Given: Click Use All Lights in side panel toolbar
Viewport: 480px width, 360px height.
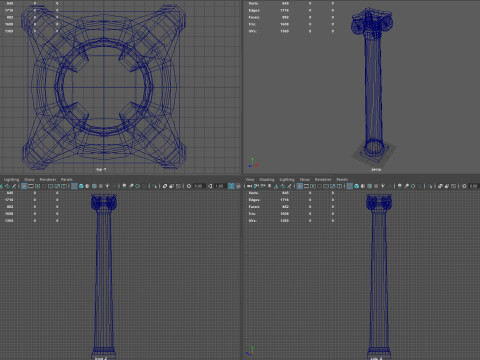Looking at the screenshot, I should click(x=383, y=186).
